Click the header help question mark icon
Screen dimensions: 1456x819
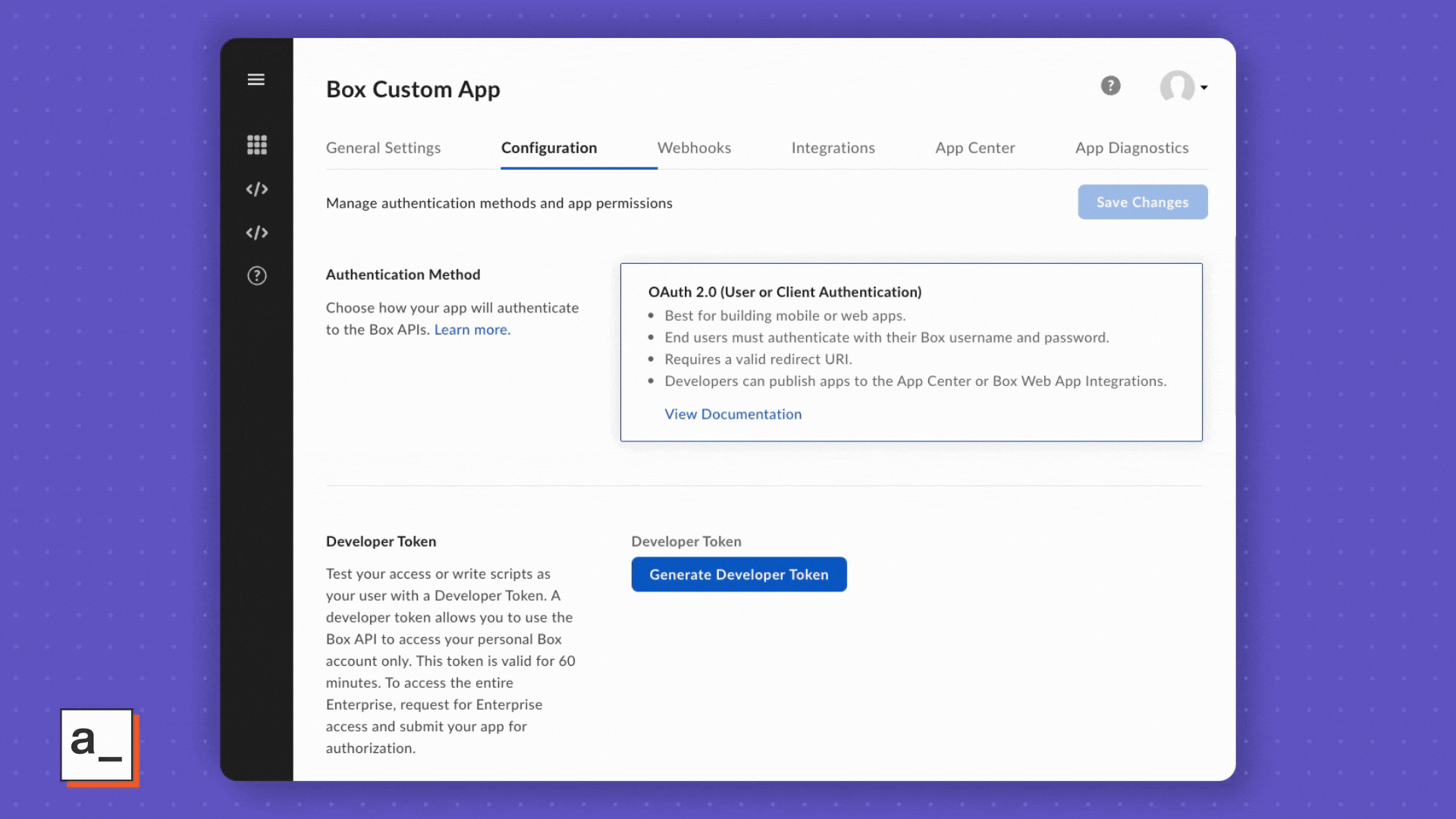coord(1111,86)
